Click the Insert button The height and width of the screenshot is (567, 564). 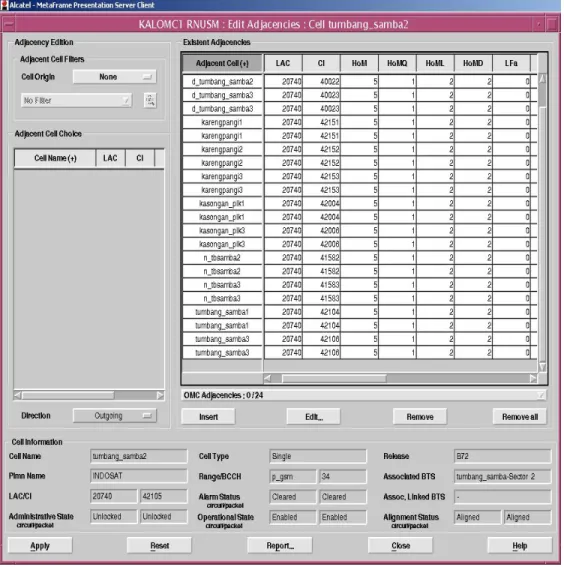click(208, 417)
